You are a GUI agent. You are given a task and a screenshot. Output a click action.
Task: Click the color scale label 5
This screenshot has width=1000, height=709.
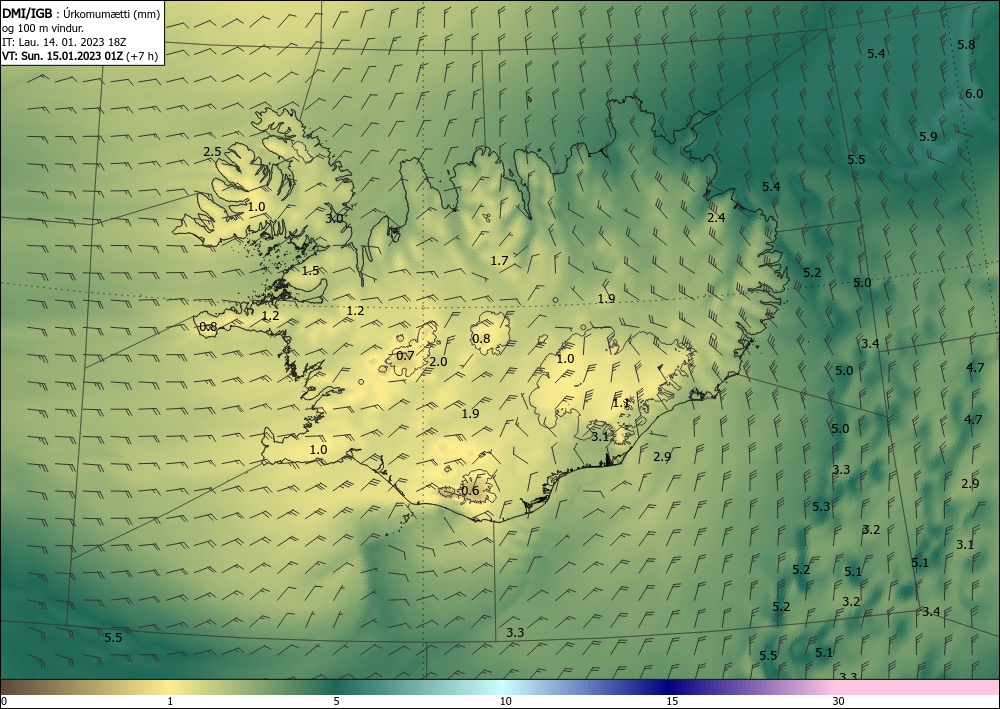point(336,701)
